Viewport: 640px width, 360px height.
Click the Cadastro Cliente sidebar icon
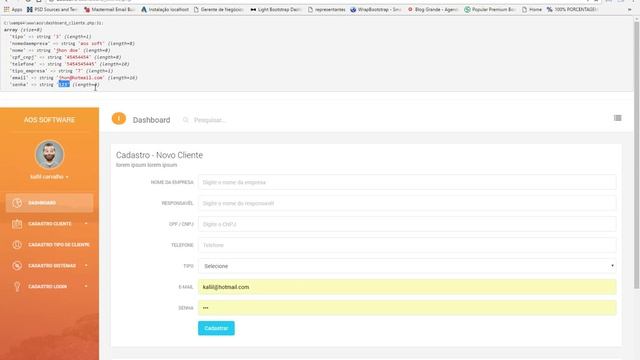(x=17, y=224)
